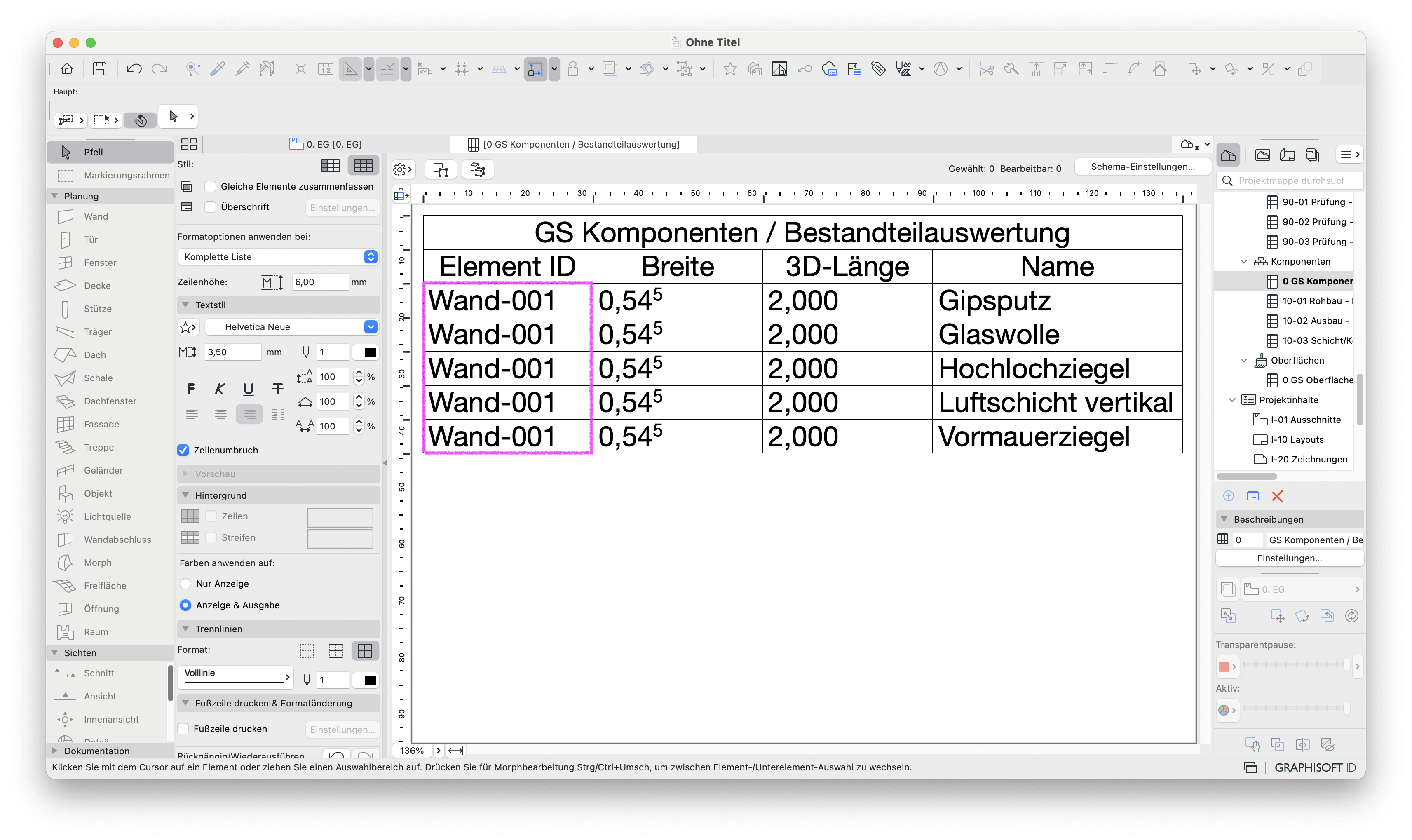1412x840 pixels.
Task: Switch to the 0. EG tab
Action: 326,144
